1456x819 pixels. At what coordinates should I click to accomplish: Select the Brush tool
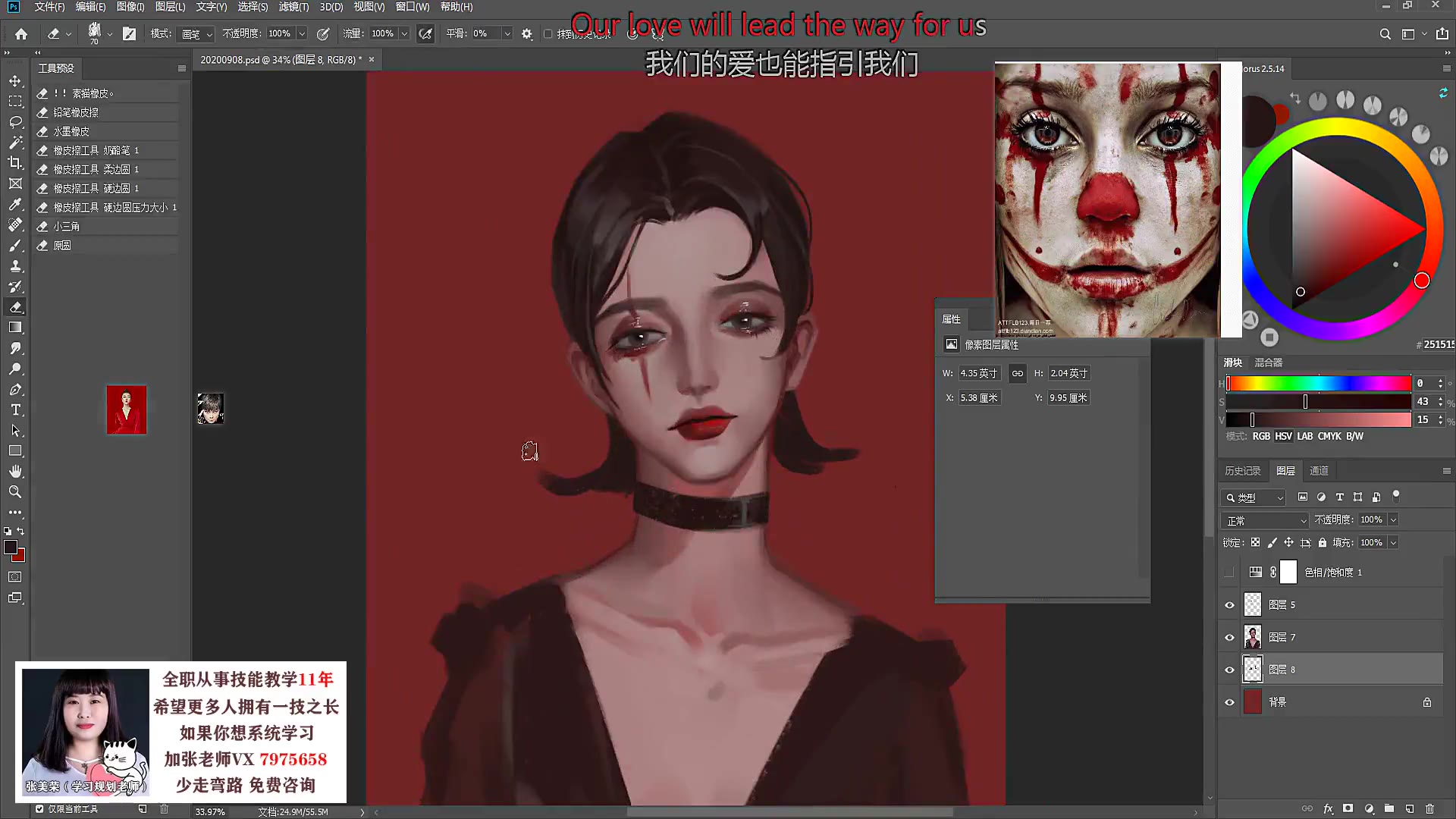tap(15, 246)
